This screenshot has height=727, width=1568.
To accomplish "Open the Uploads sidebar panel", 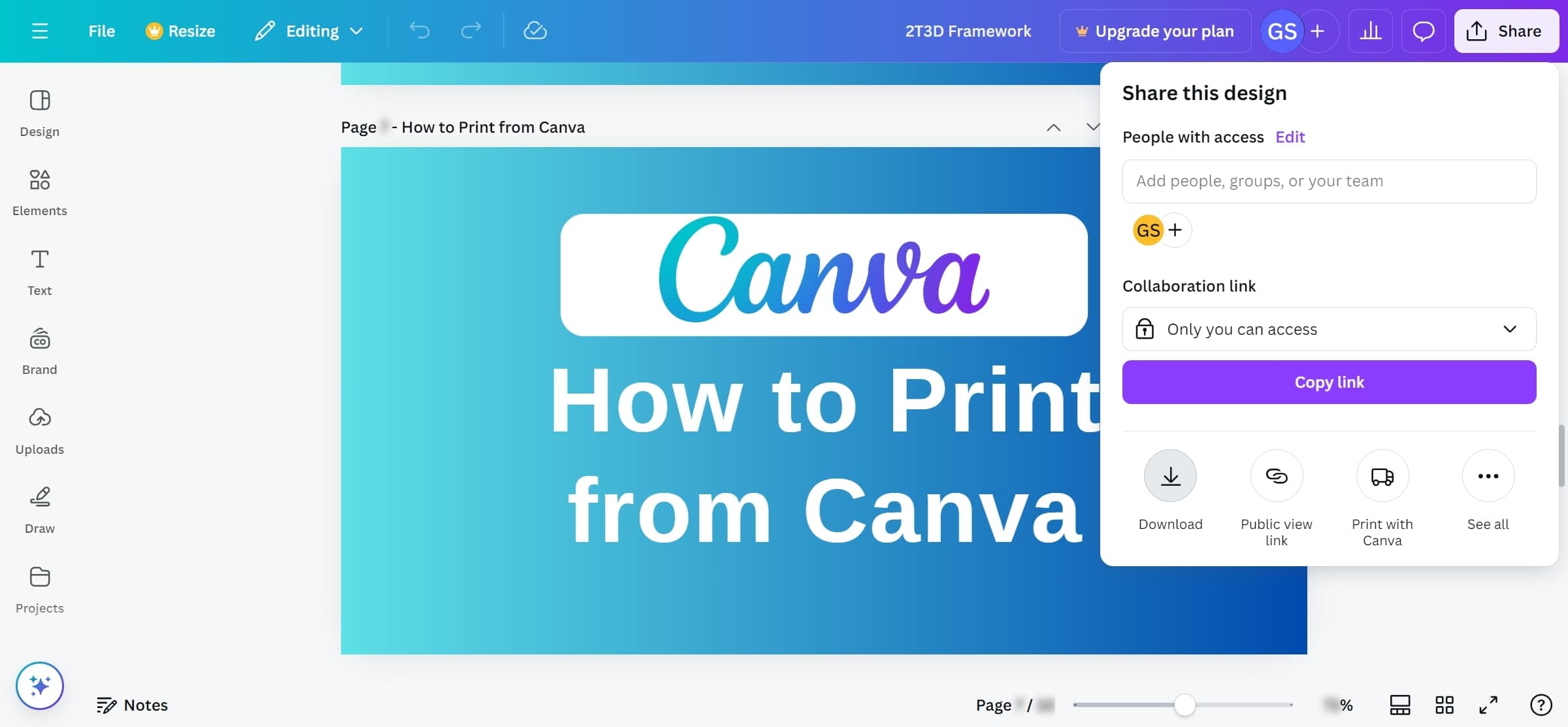I will click(39, 431).
